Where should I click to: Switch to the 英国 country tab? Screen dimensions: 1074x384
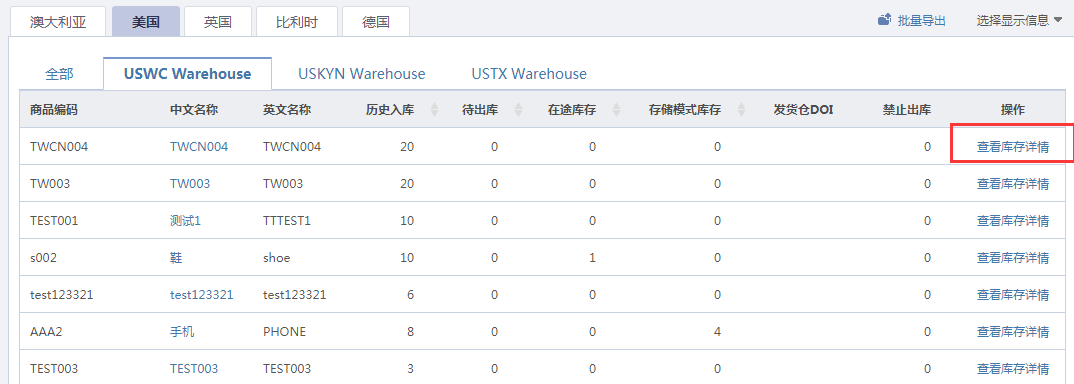pos(218,21)
